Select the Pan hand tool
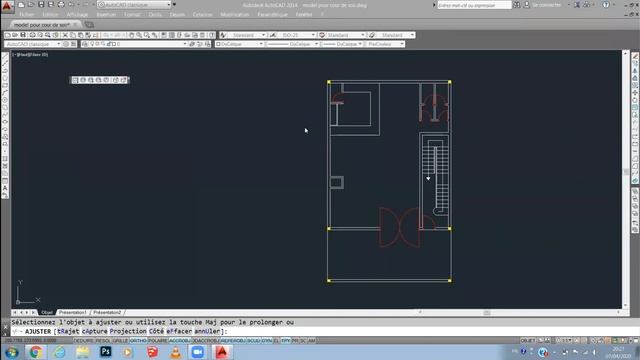The image size is (640, 360). tap(131, 35)
